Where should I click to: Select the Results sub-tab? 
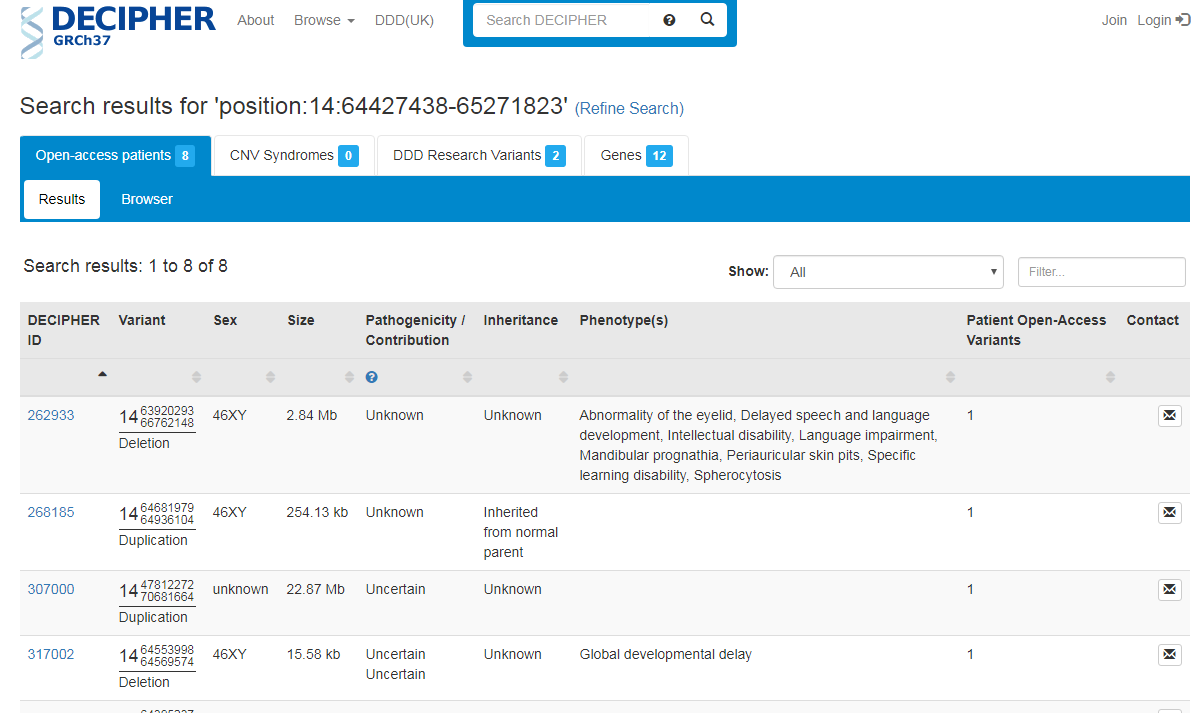pos(62,199)
